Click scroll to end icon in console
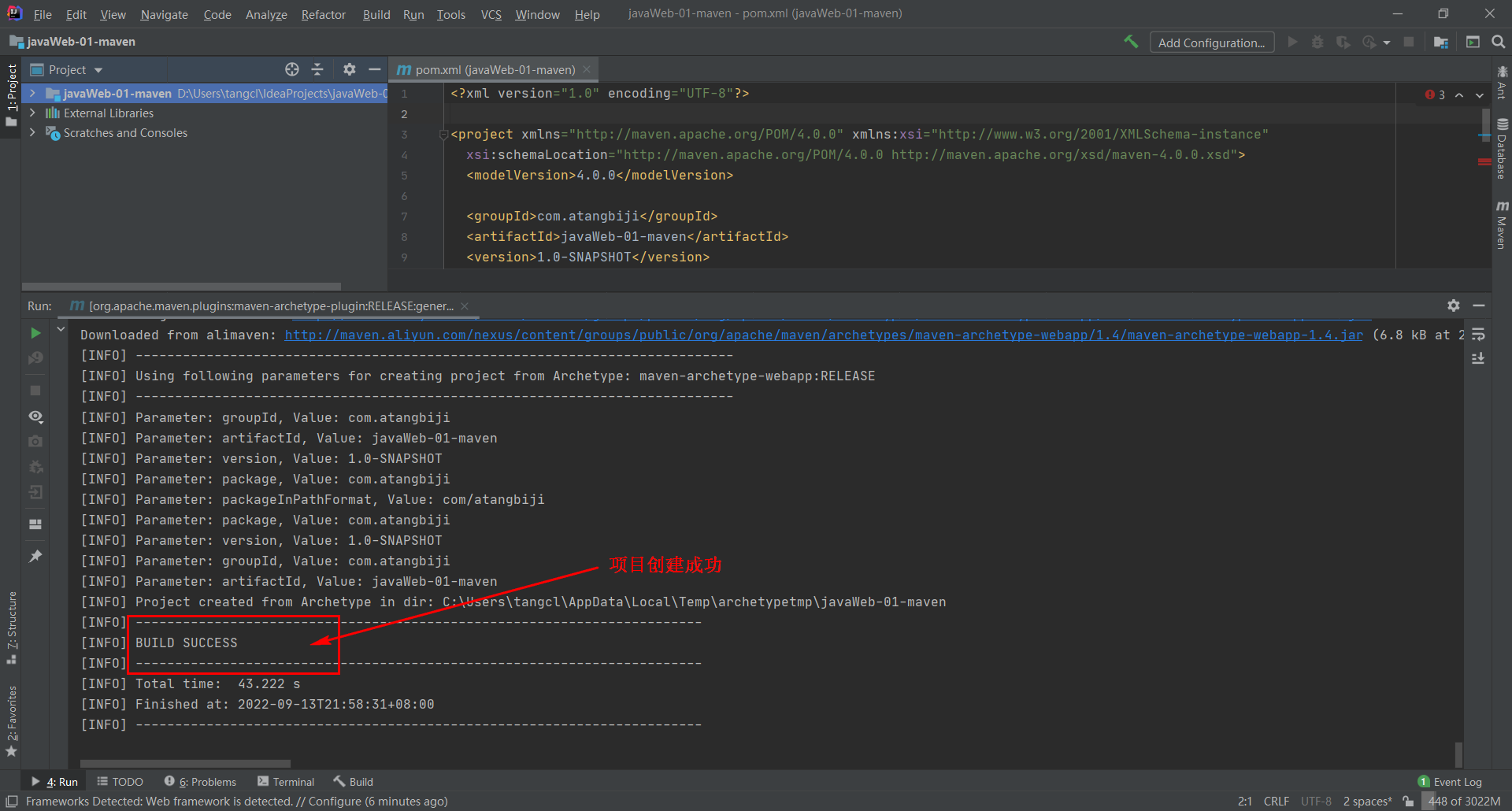 1478,358
